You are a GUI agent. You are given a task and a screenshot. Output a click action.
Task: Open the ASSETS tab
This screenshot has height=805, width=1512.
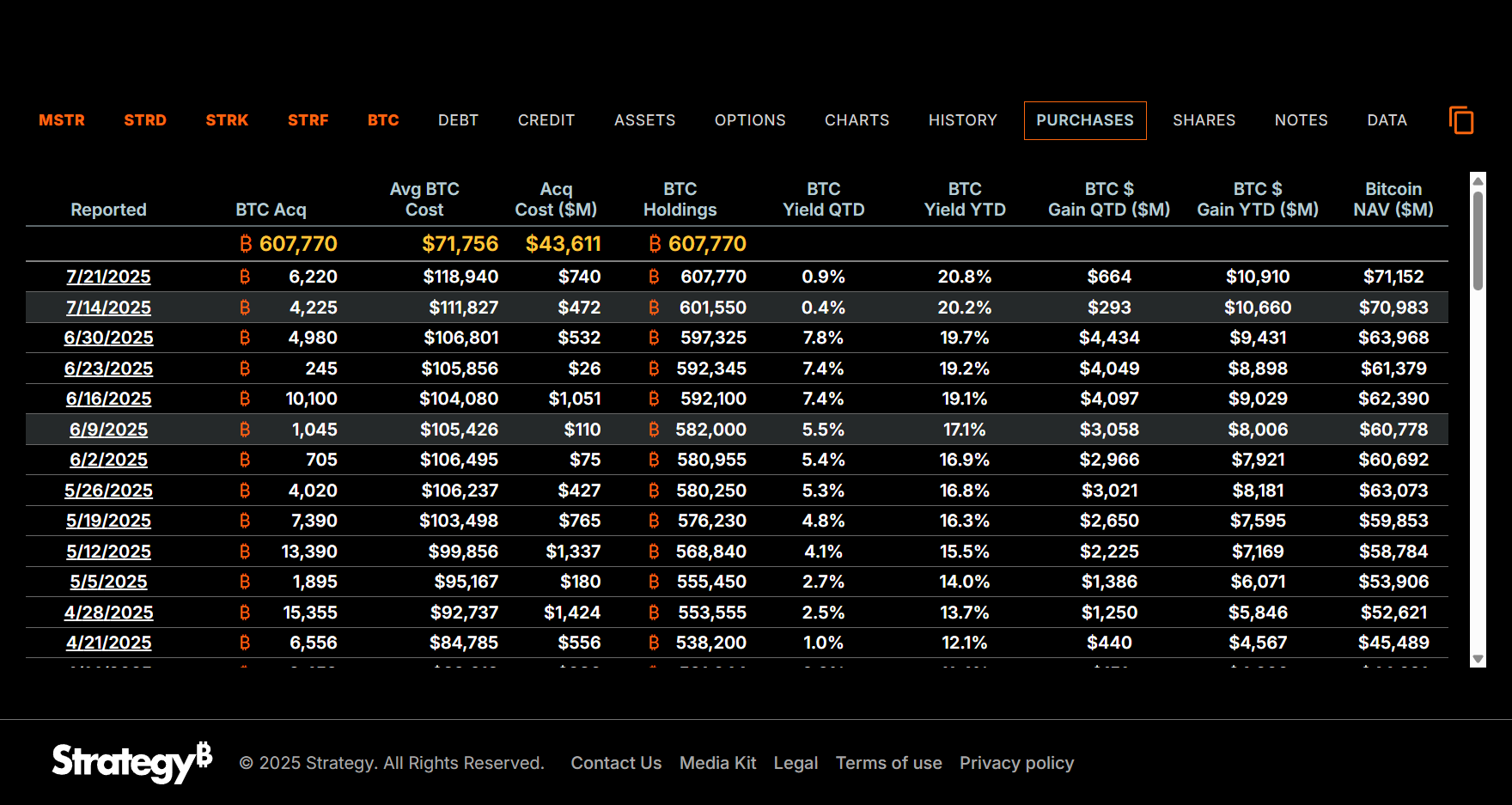pos(645,120)
